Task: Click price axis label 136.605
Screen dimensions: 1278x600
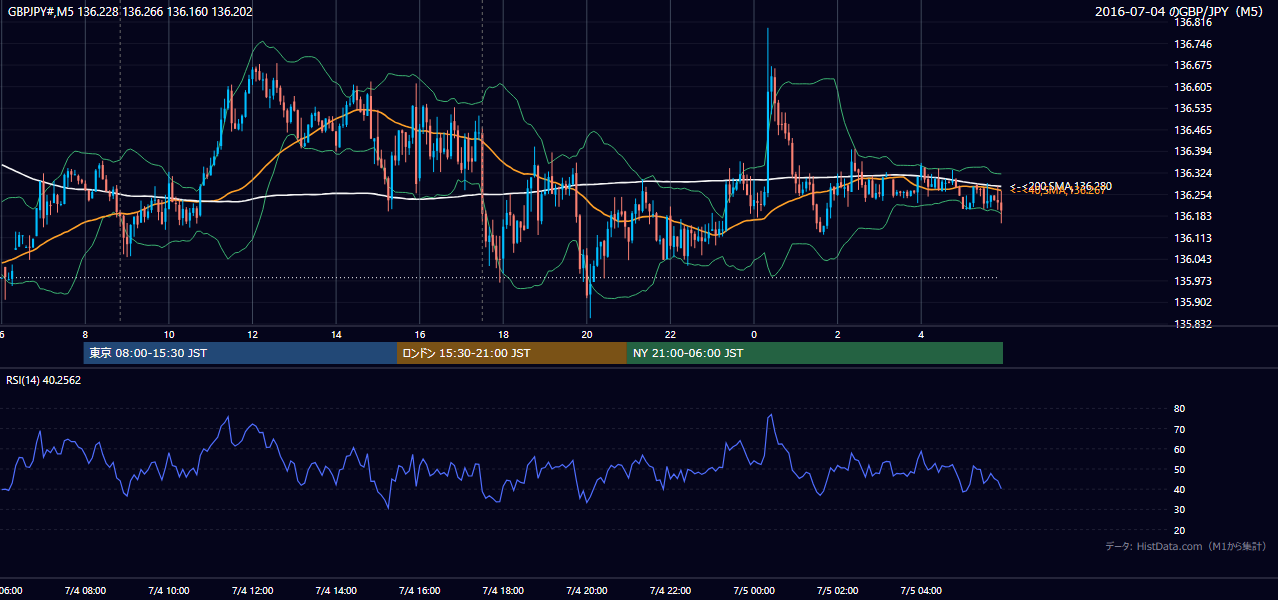Action: [x=1193, y=87]
